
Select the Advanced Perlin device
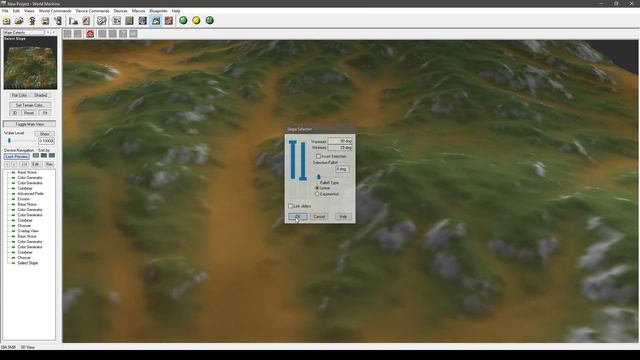click(x=30, y=194)
